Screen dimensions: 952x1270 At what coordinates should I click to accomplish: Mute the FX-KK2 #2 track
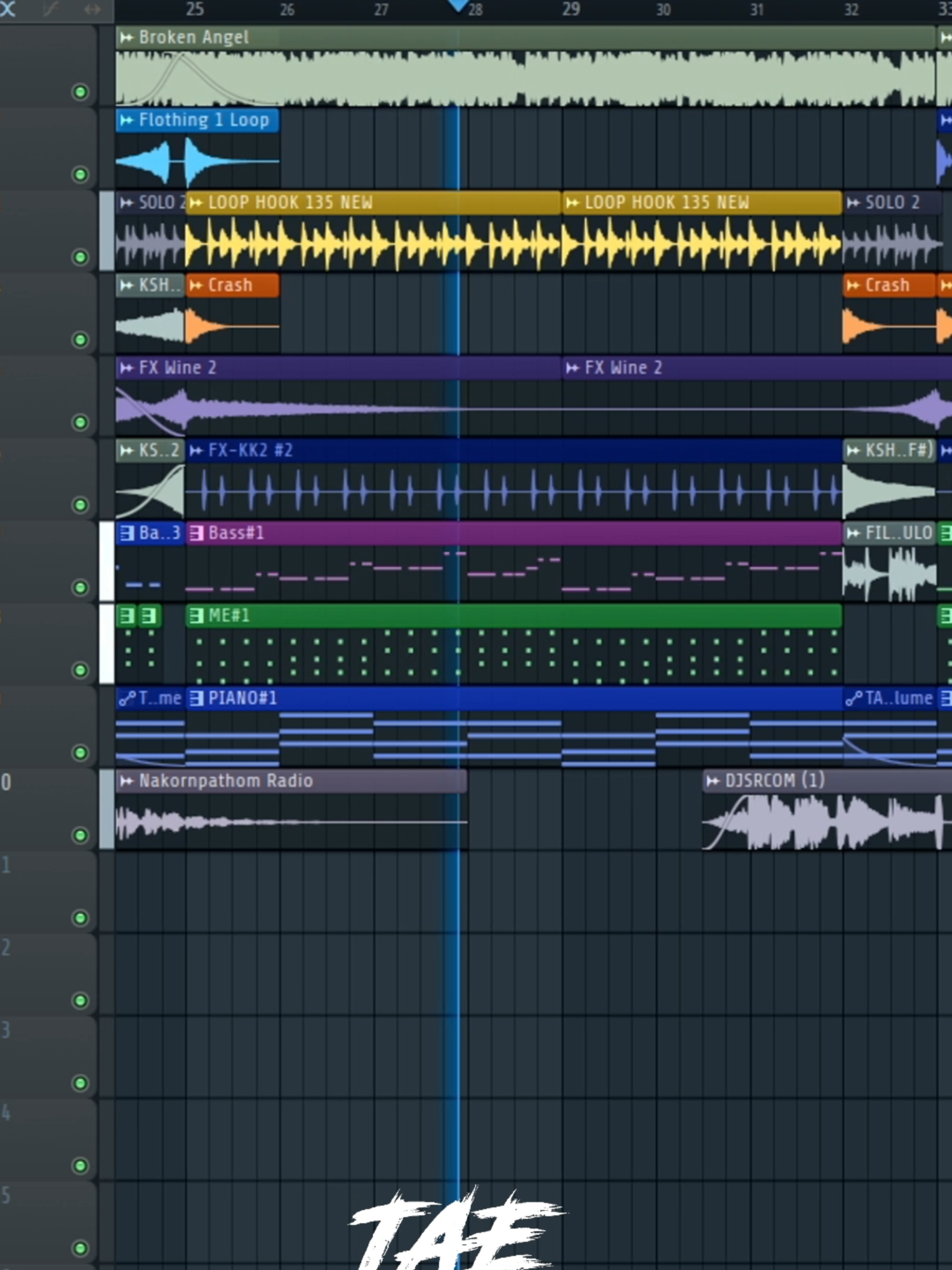pos(80,505)
